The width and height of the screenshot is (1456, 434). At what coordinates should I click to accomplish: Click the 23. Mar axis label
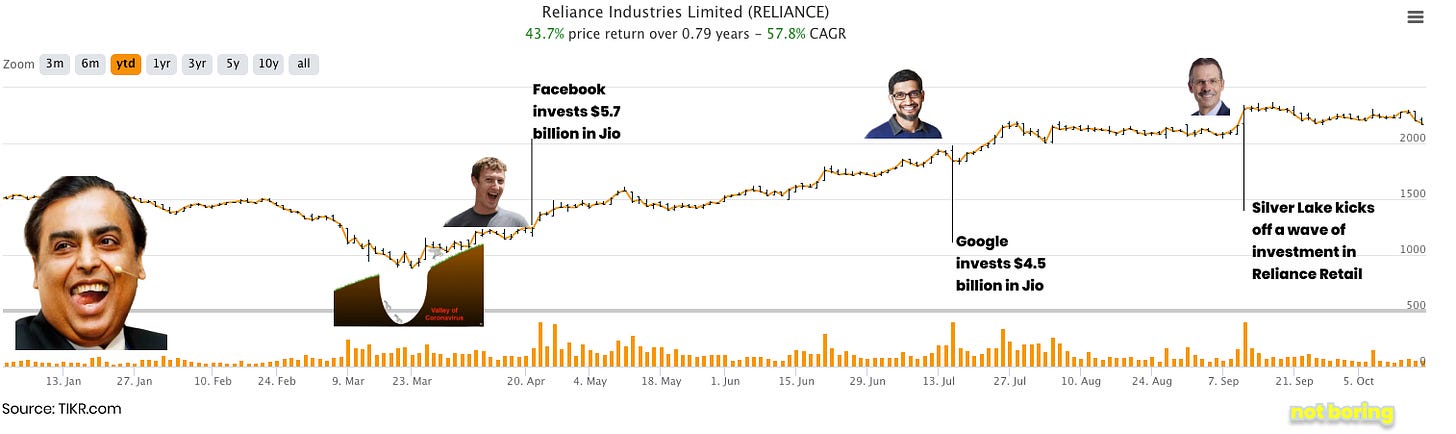pyautogui.click(x=412, y=381)
